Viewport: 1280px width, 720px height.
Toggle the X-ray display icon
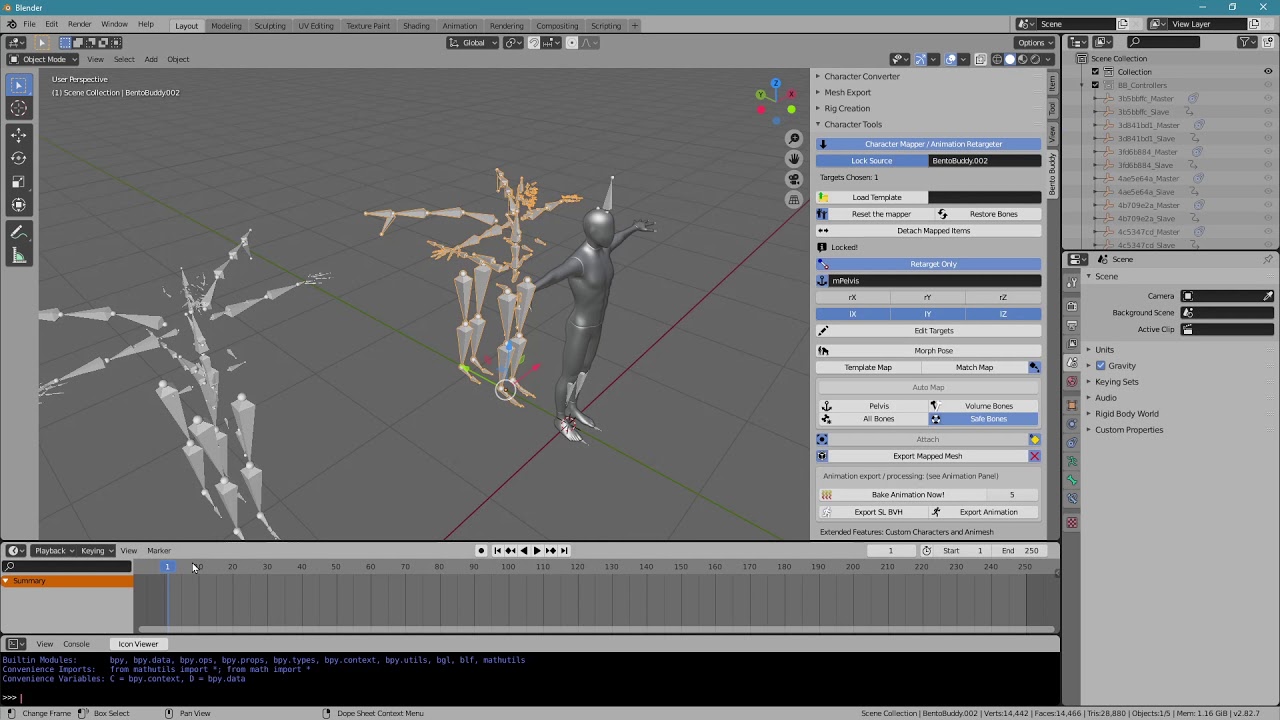pyautogui.click(x=980, y=60)
